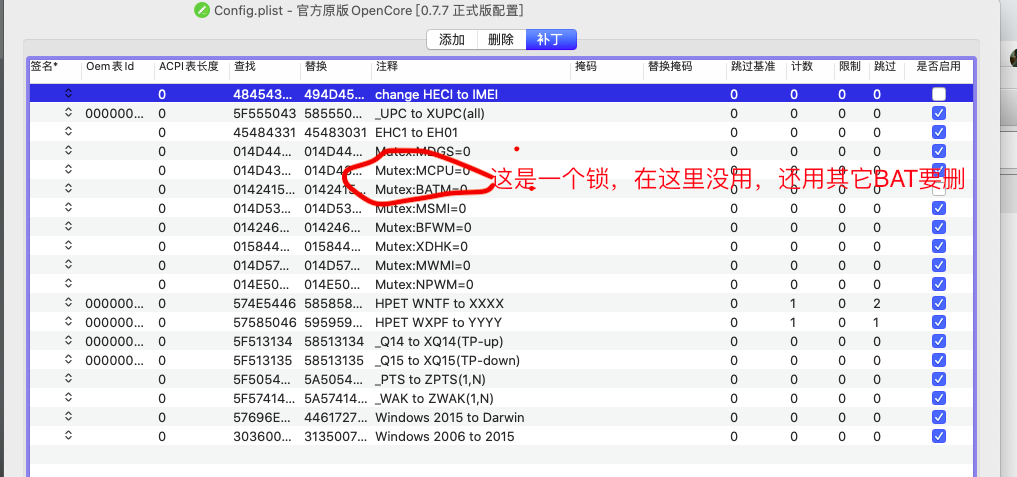The width and height of the screenshot is (1017, 477).
Task: Open signature stepper for change HECI to IMEI row
Action: click(69, 93)
